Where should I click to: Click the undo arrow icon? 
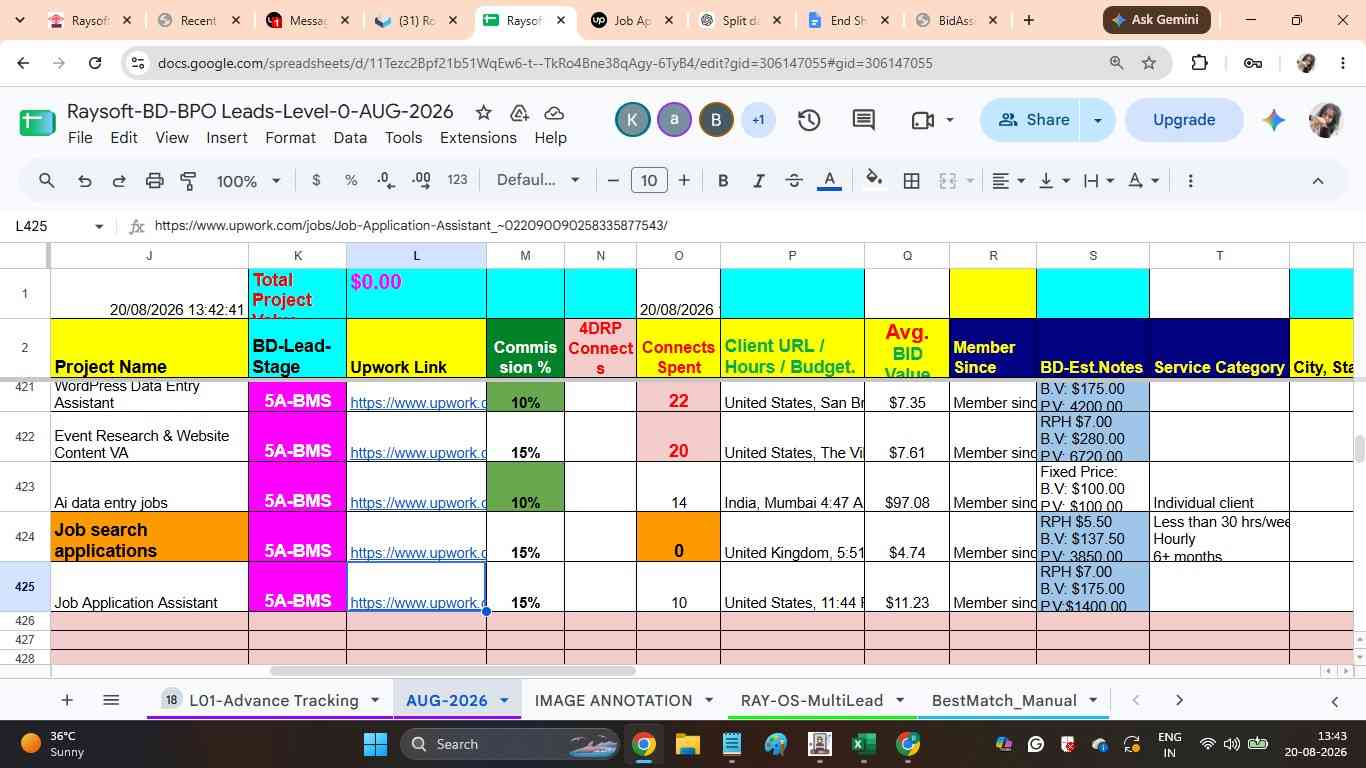point(85,181)
